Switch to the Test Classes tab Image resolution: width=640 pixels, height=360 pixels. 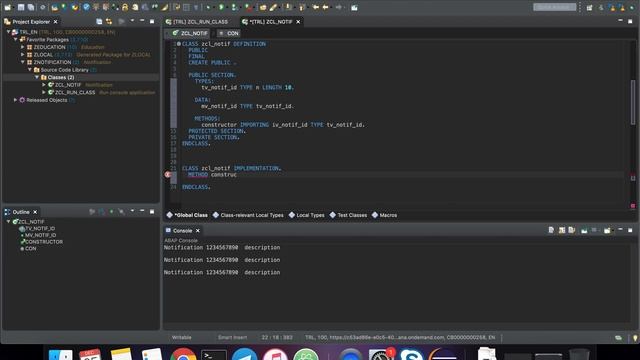click(x=348, y=215)
